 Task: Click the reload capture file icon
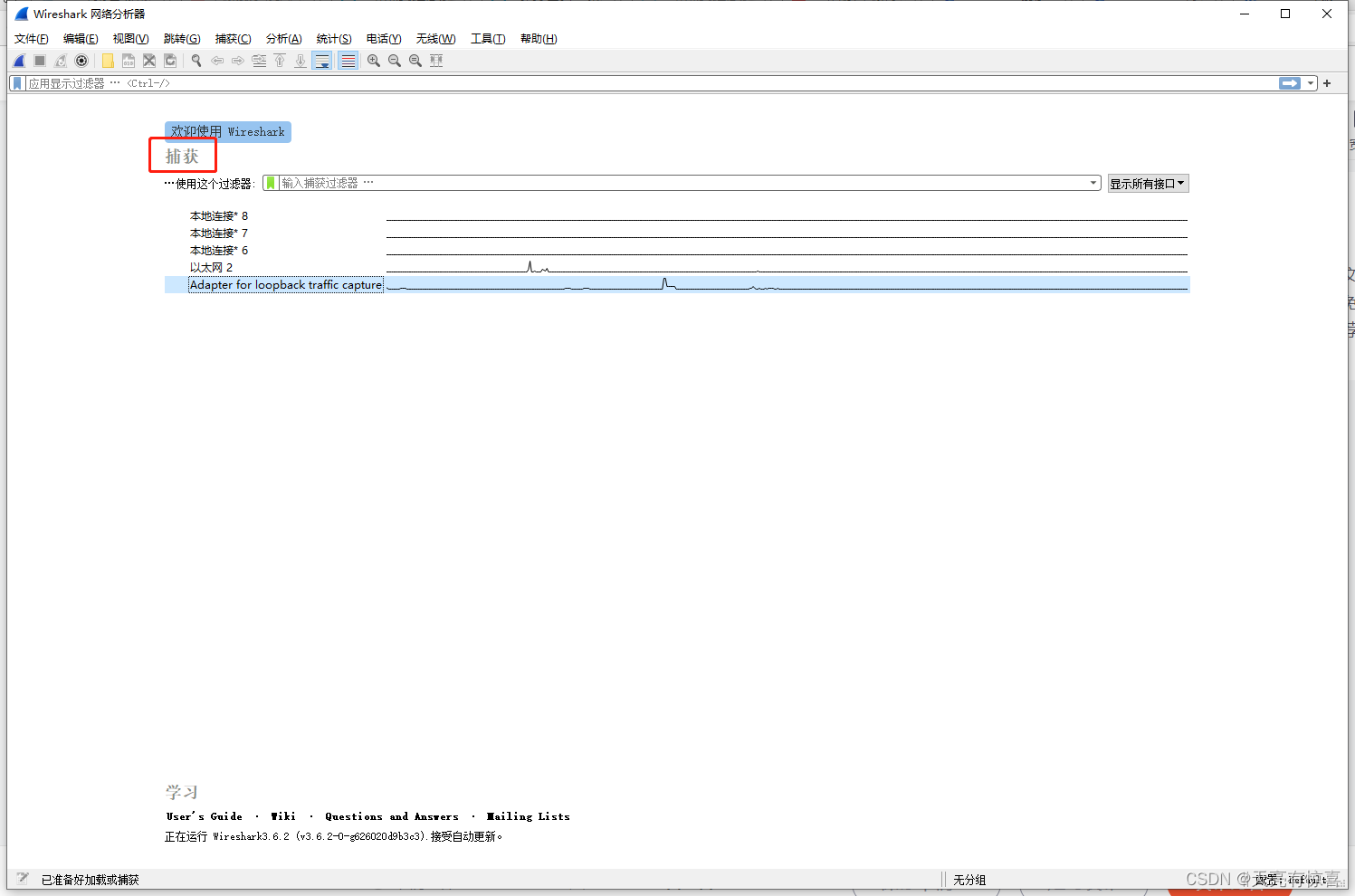coord(170,61)
